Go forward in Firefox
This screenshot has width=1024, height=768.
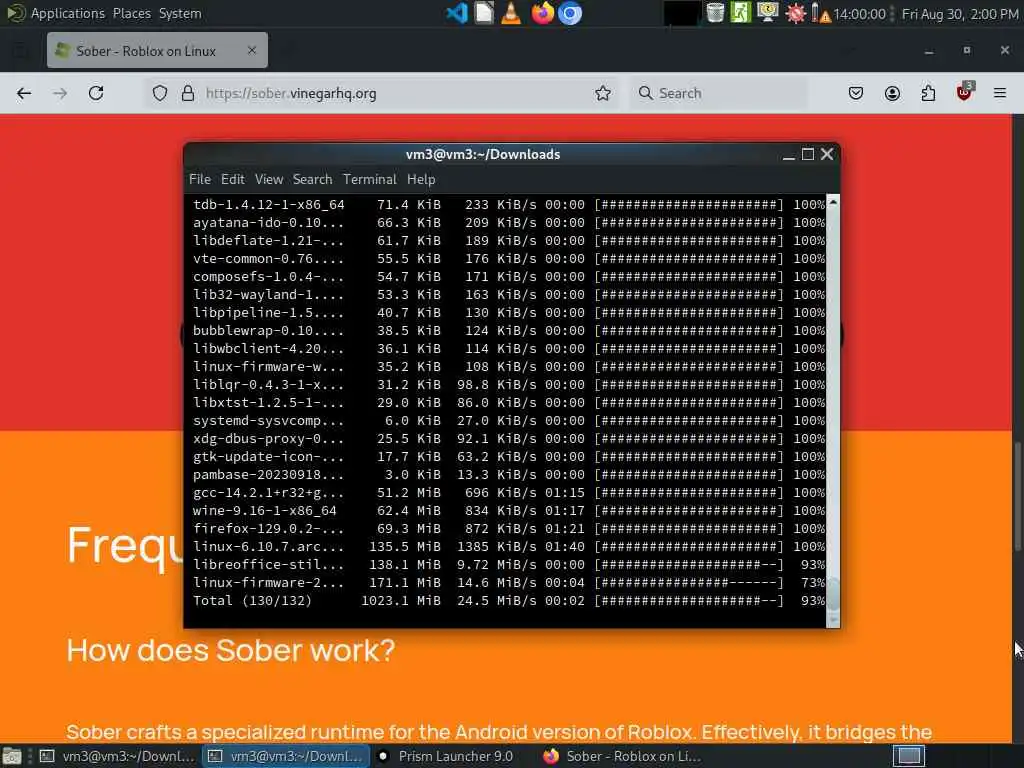(x=60, y=93)
